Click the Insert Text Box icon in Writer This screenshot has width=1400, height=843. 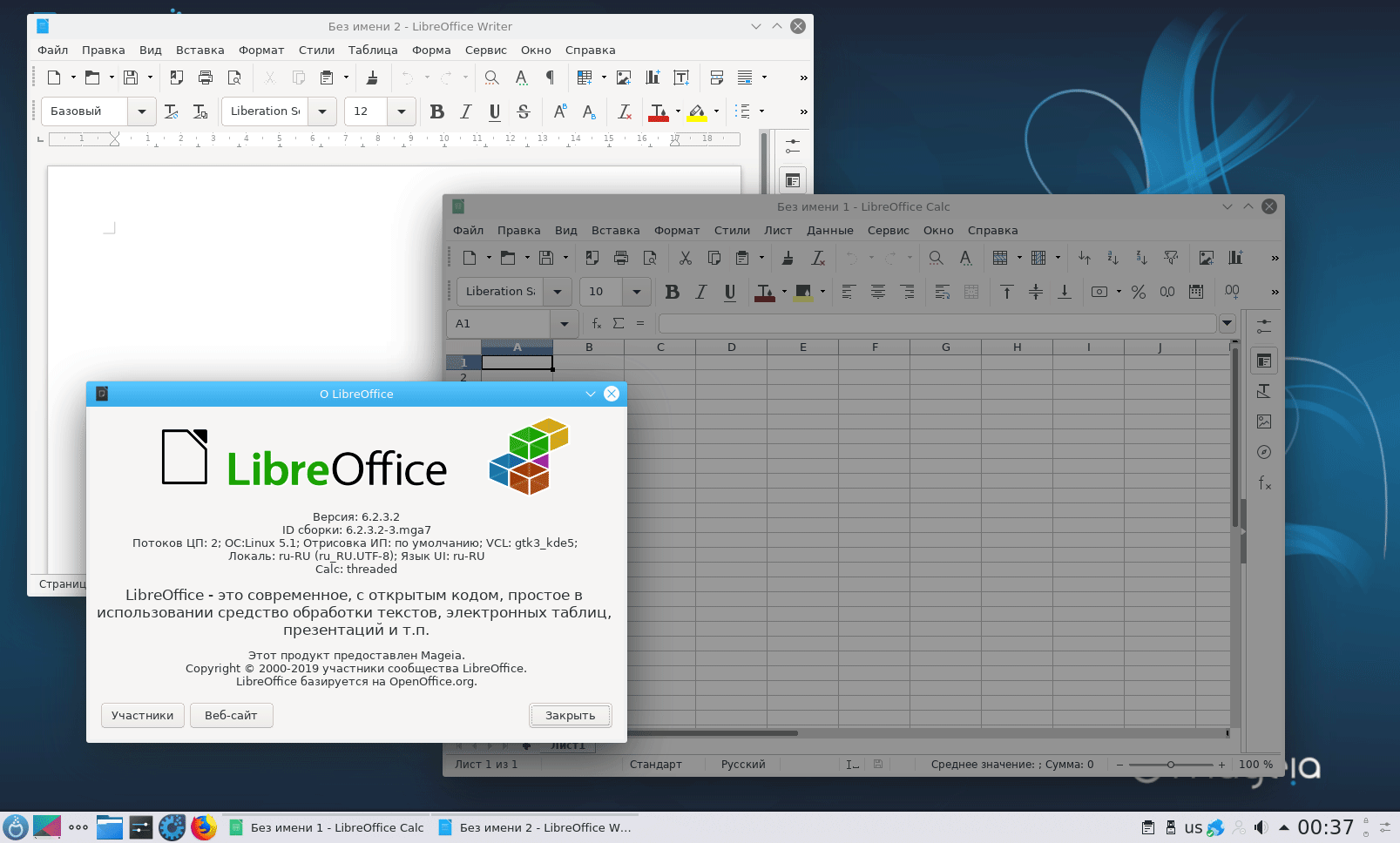click(681, 78)
